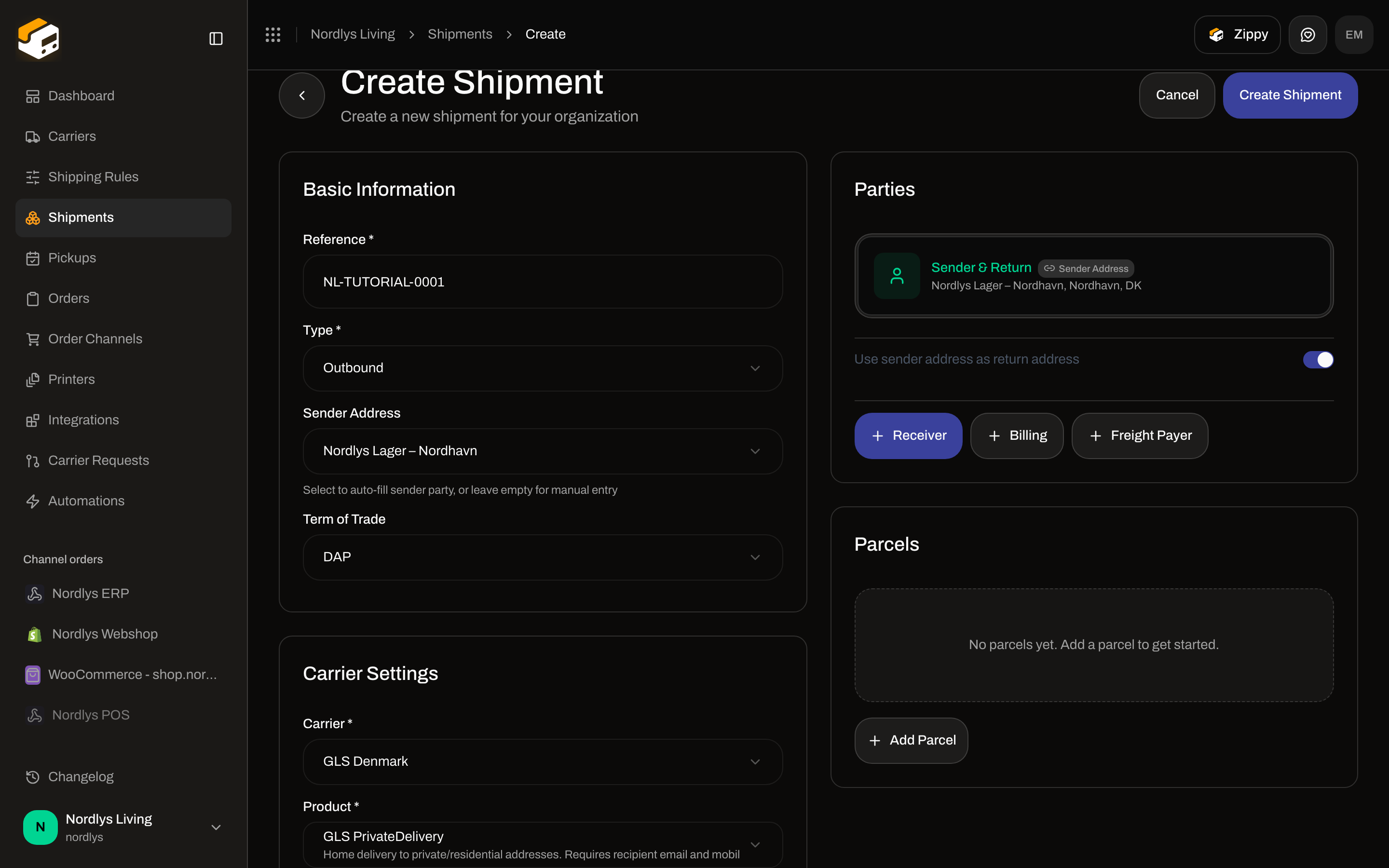The height and width of the screenshot is (868, 1389).
Task: Click the Shipments breadcrumb link
Action: click(x=460, y=34)
